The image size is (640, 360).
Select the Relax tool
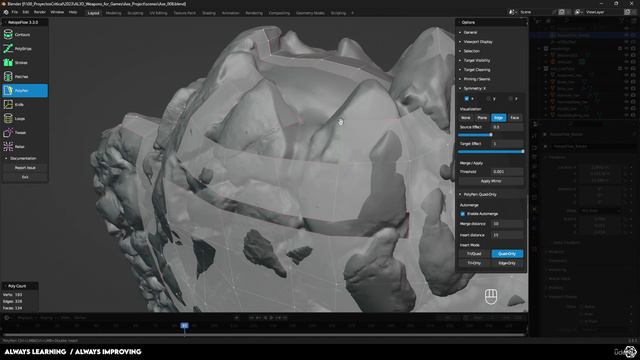[x=25, y=146]
